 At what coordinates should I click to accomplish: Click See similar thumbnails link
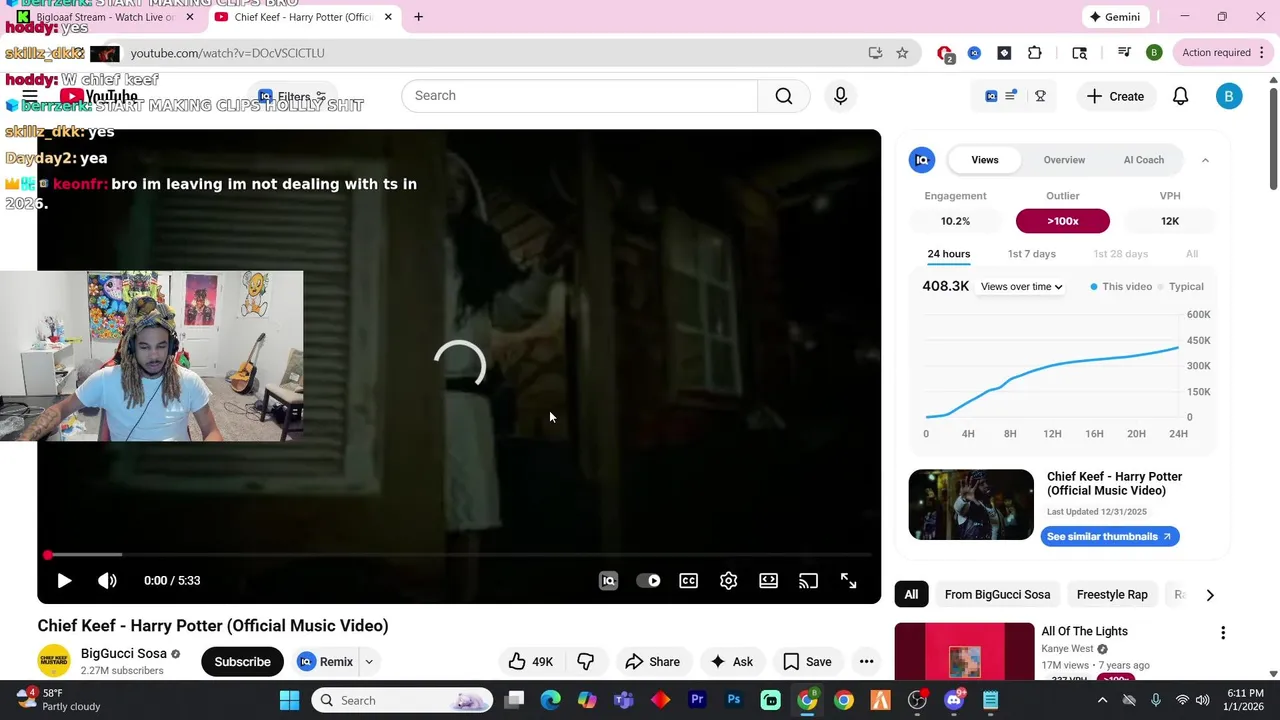pos(1110,537)
